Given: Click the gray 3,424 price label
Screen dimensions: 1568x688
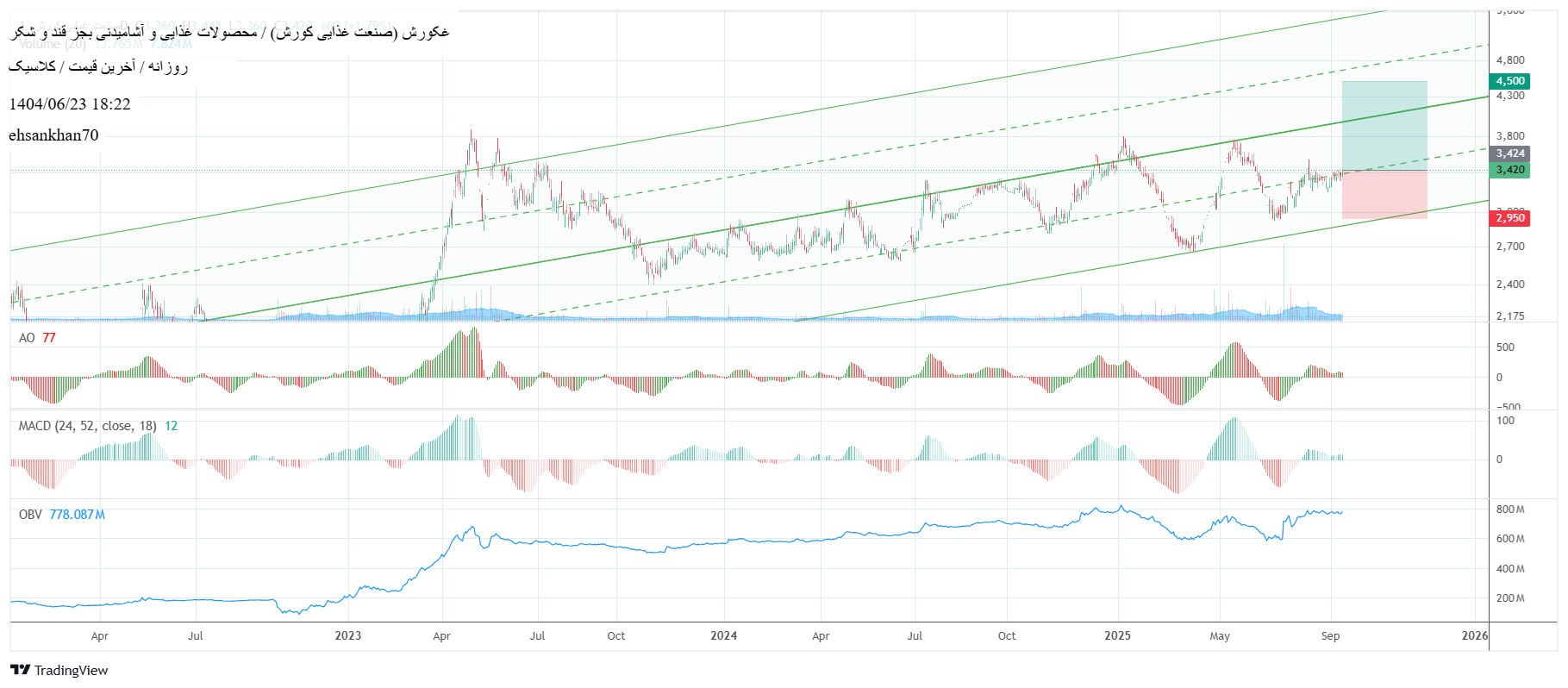Looking at the screenshot, I should coord(1509,153).
